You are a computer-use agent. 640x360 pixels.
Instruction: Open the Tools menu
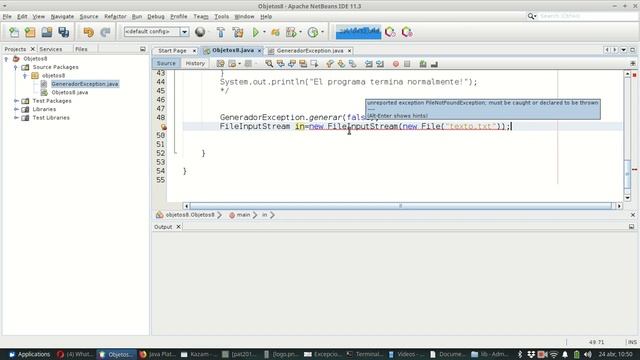[x=222, y=16]
